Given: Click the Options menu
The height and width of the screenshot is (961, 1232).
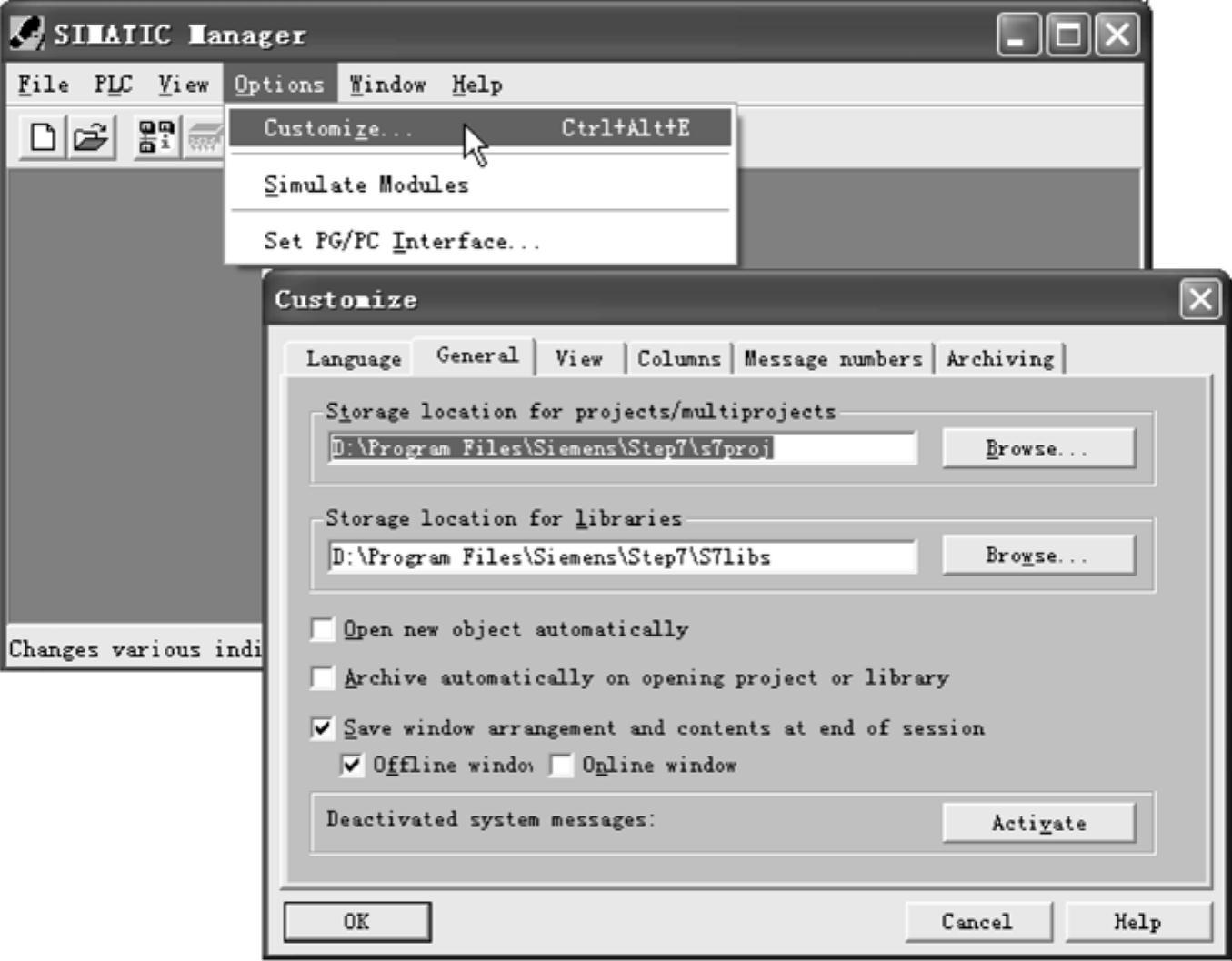Looking at the screenshot, I should click(x=279, y=85).
